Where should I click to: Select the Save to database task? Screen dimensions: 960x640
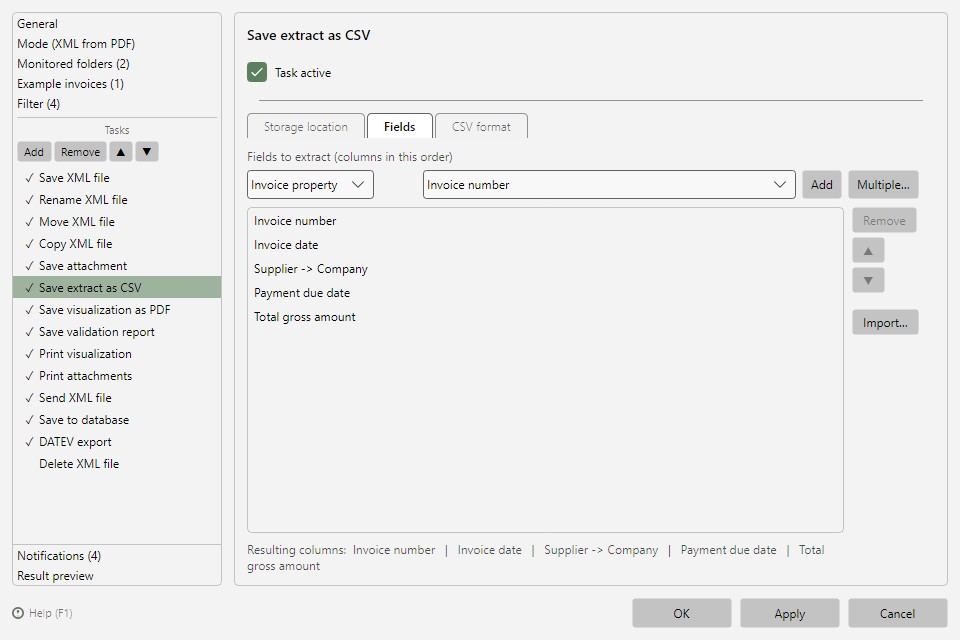[117, 420]
